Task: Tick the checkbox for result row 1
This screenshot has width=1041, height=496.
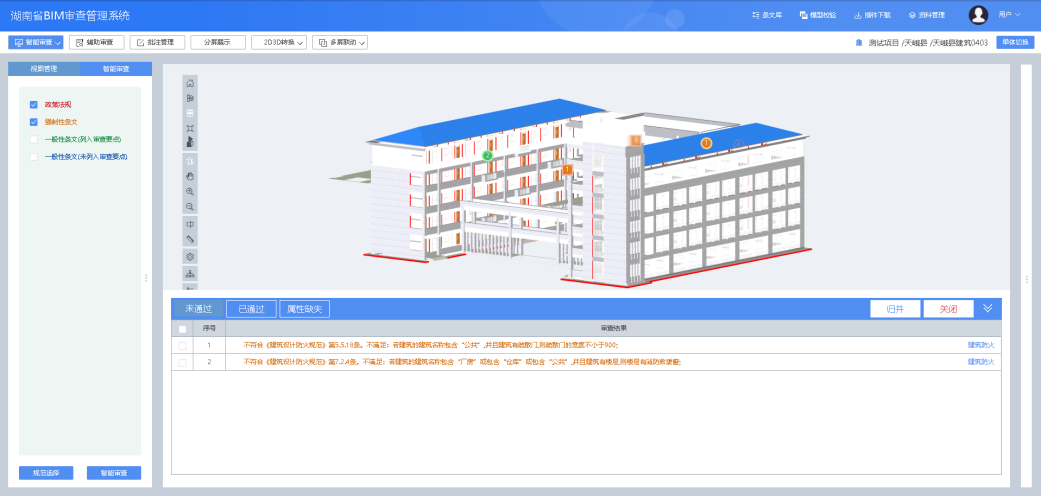Action: pos(182,345)
